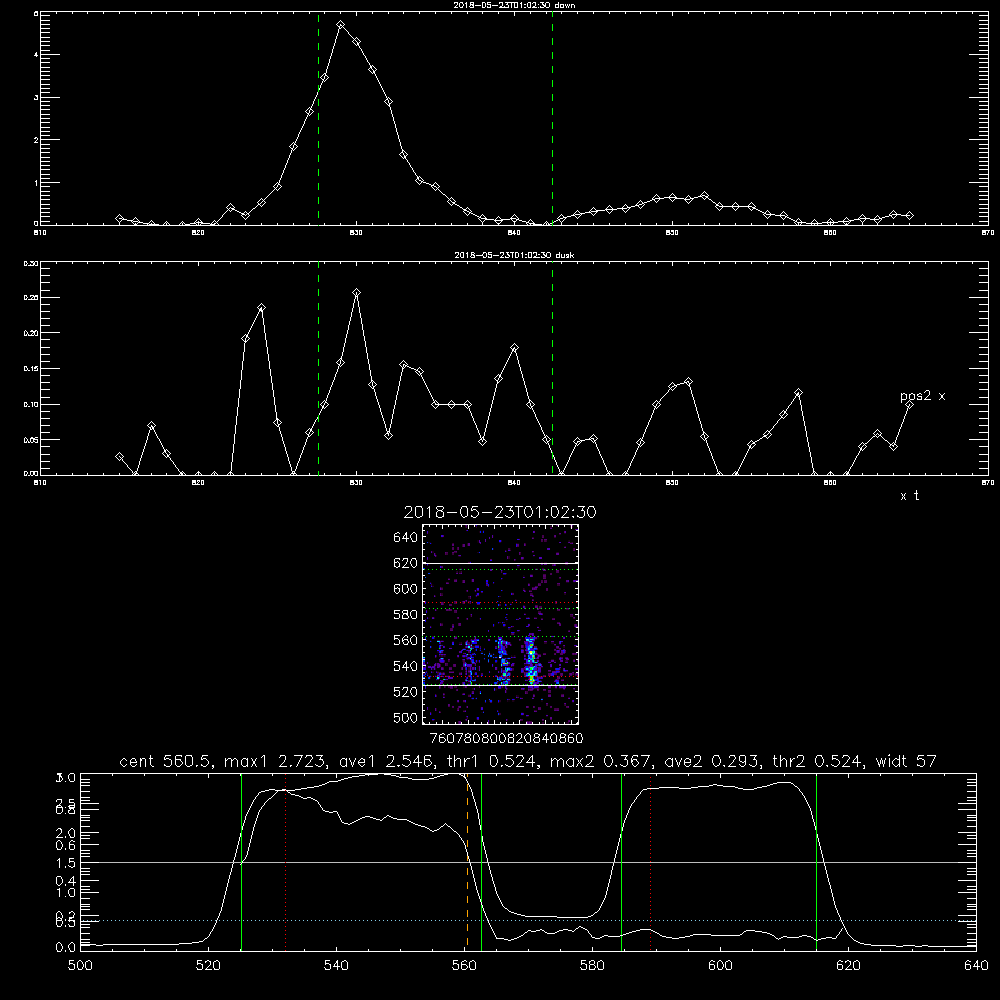Select the 'ave2 0.293' value
The image size is (1000, 1000).
pos(713,761)
